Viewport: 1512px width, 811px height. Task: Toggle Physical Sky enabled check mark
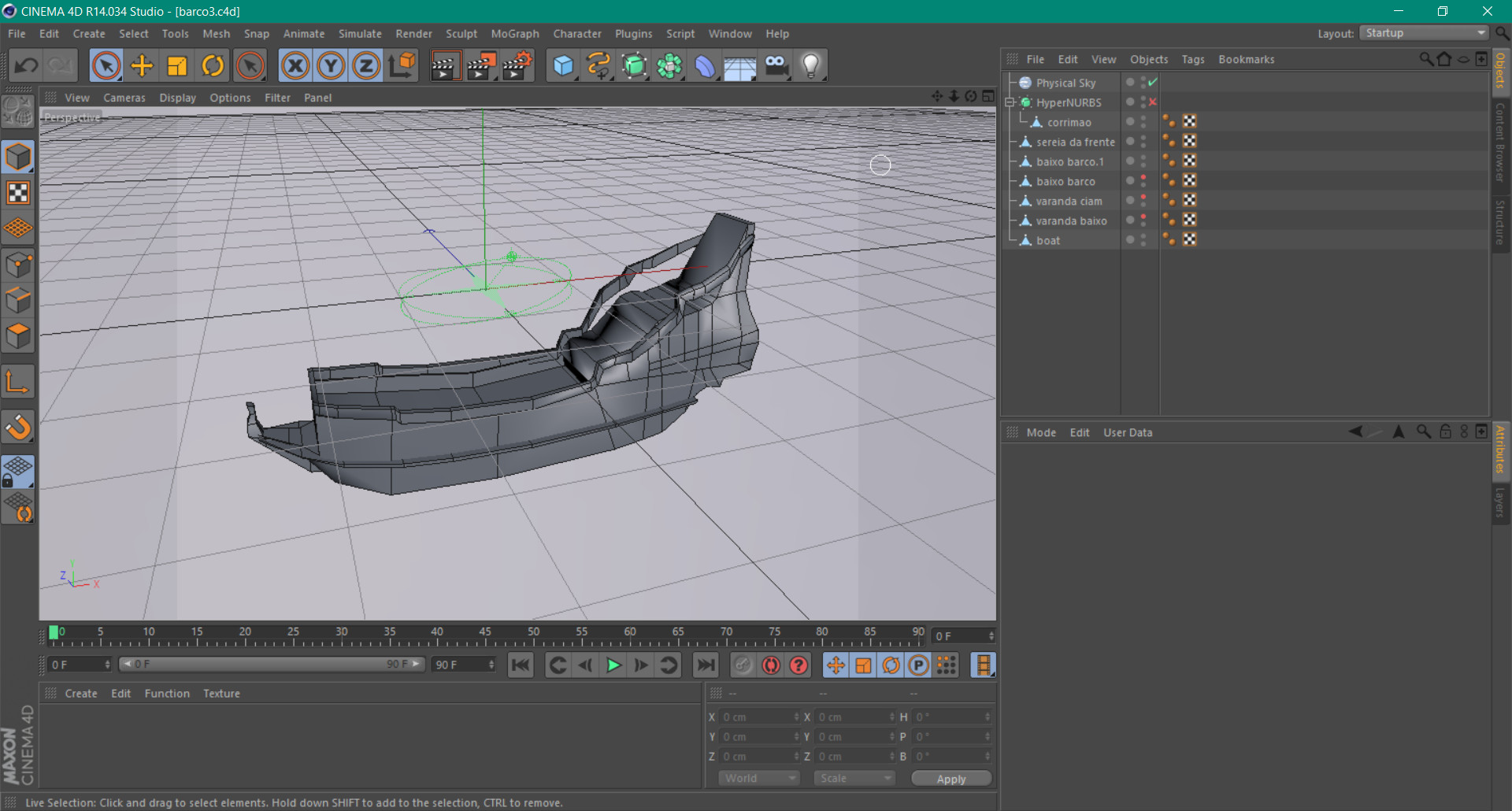pos(1153,82)
